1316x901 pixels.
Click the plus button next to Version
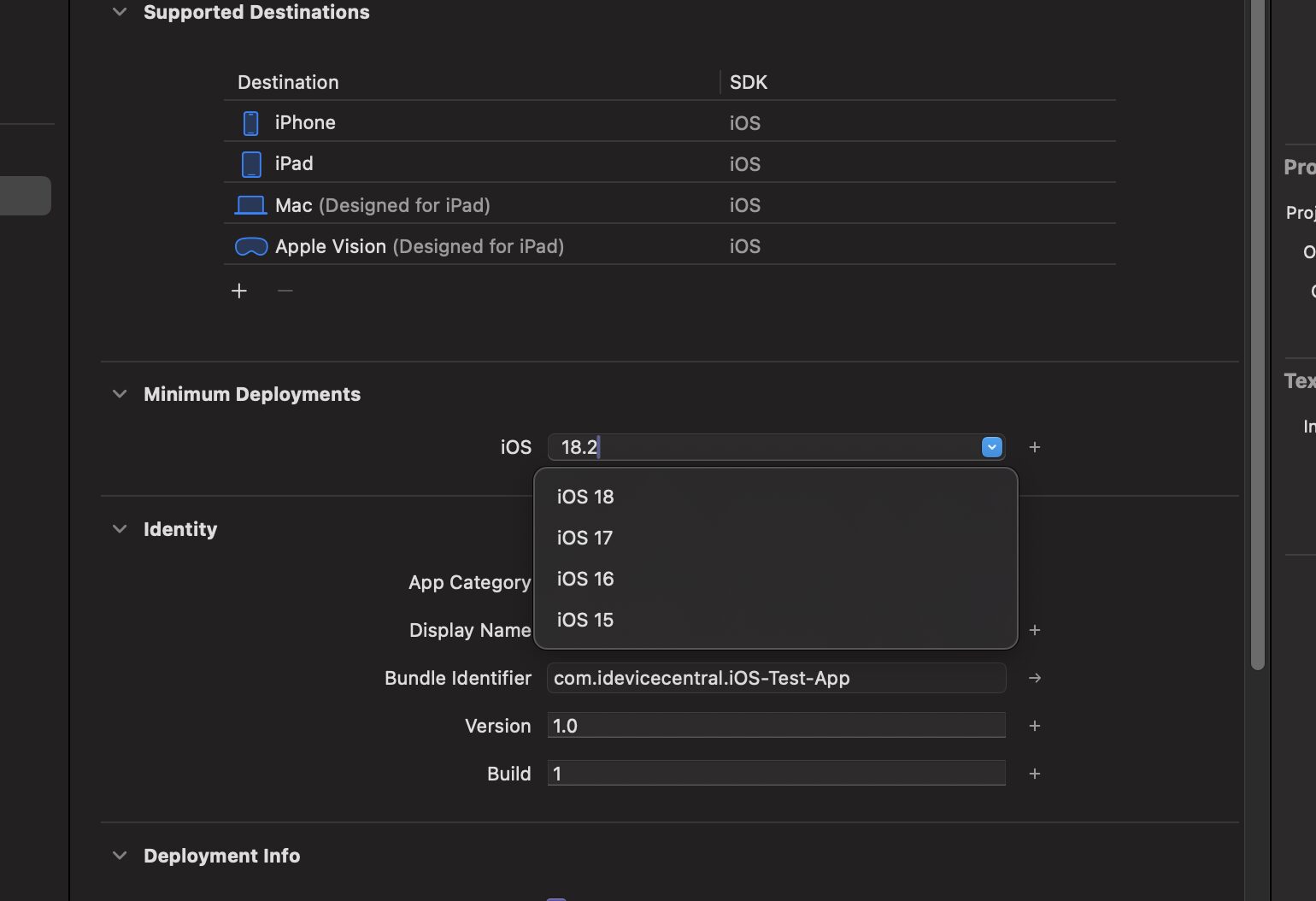pos(1034,725)
